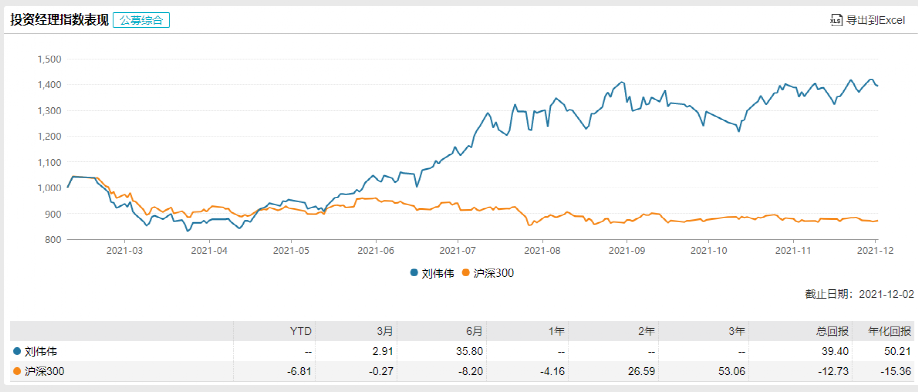Click the 1,100 y-axis label
The height and width of the screenshot is (392, 918).
point(49,162)
